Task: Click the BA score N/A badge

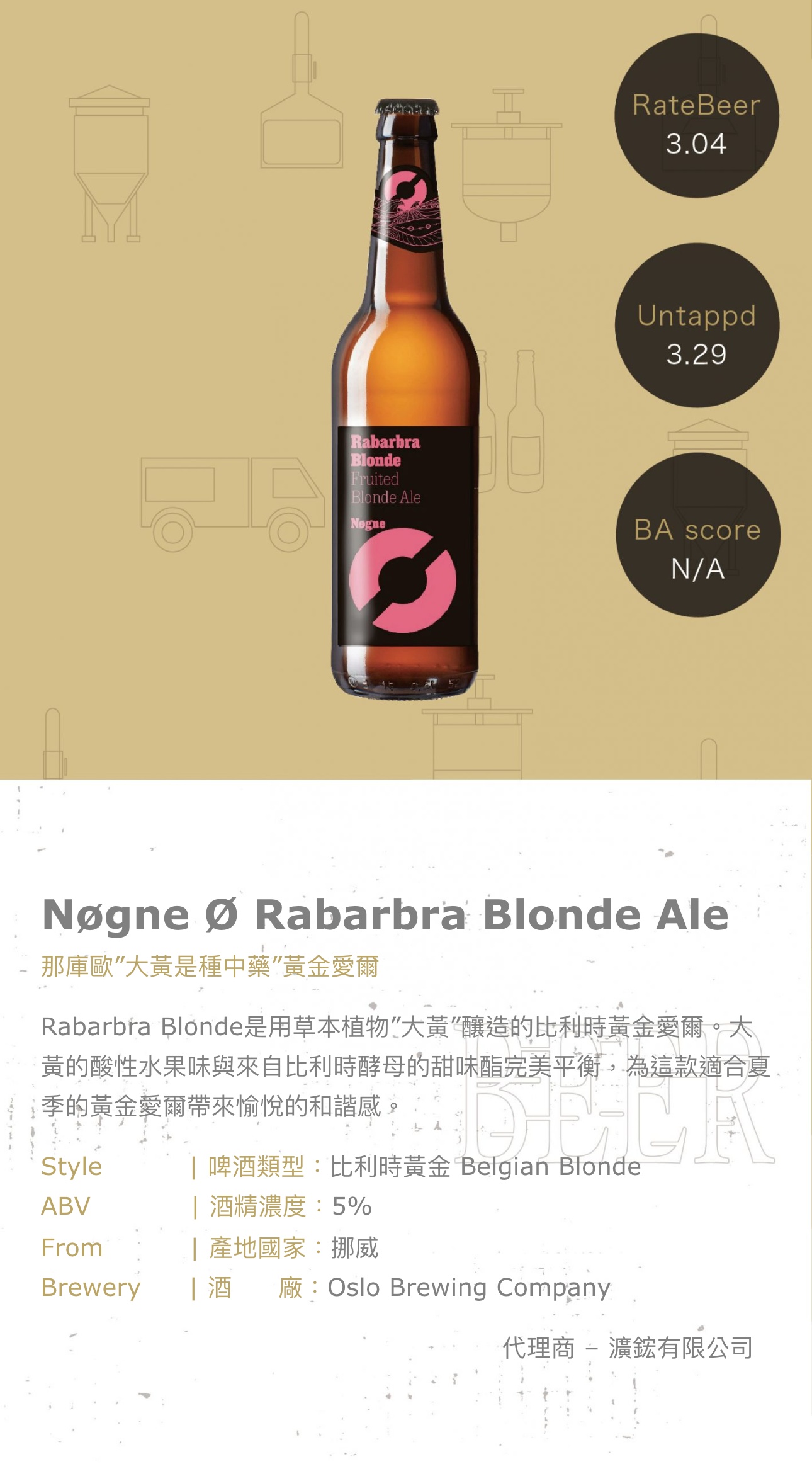Action: point(697,535)
